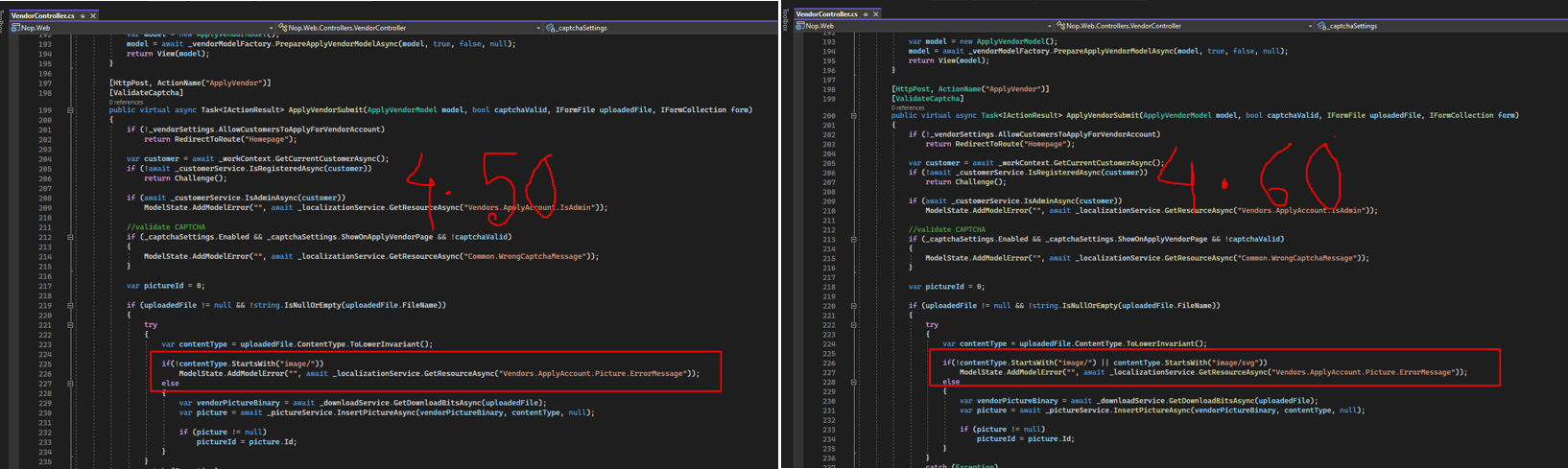Open Nop.Web.Controllers.VendorController type dropdown in left editor
Screen dimensions: 1568x469
410,28
